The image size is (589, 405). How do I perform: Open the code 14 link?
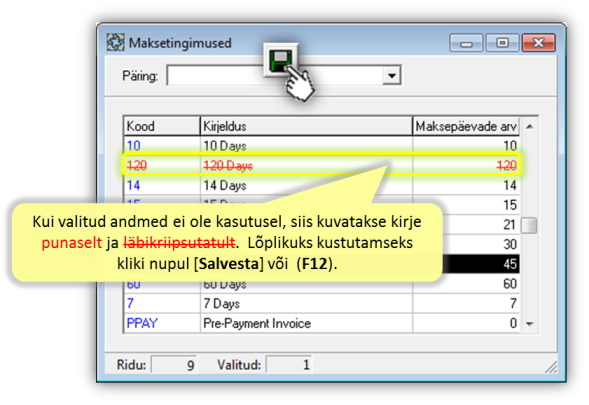134,185
